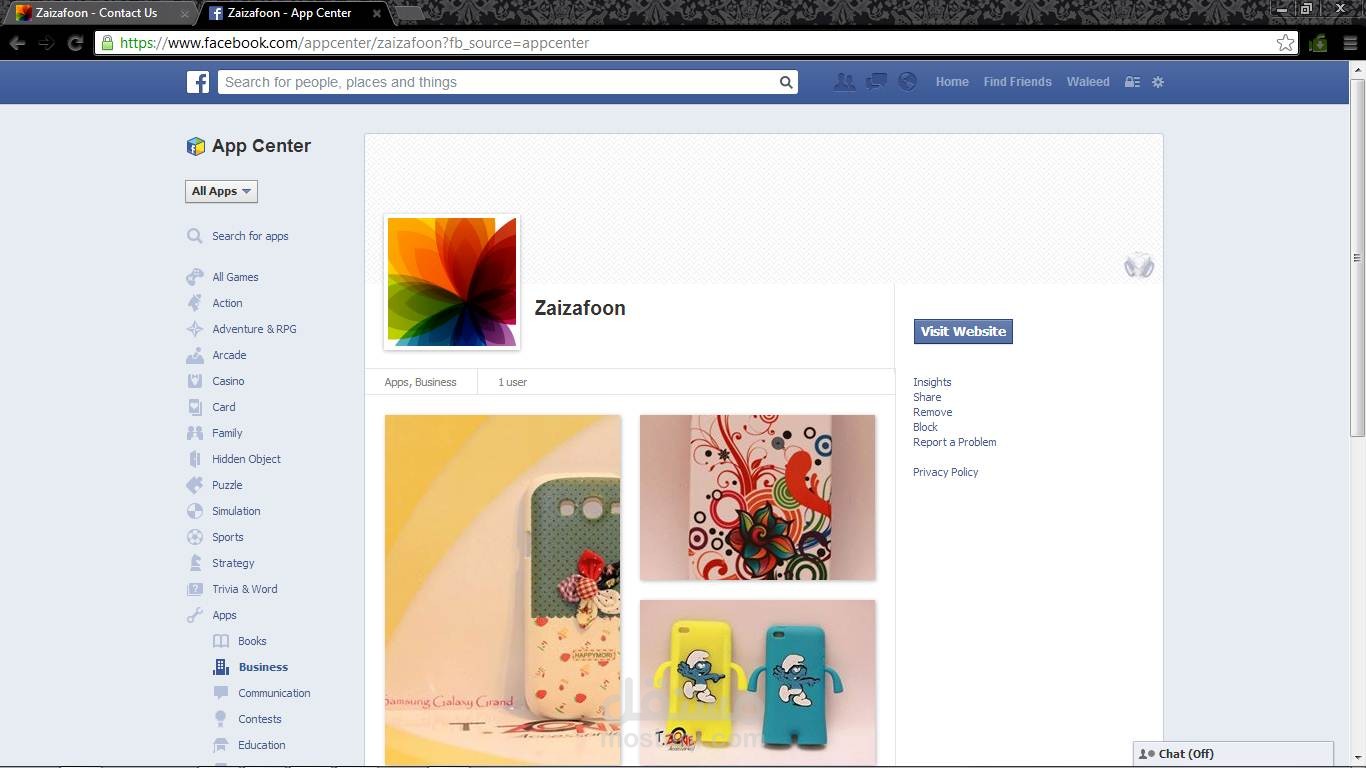Click the Casino category icon

(195, 381)
